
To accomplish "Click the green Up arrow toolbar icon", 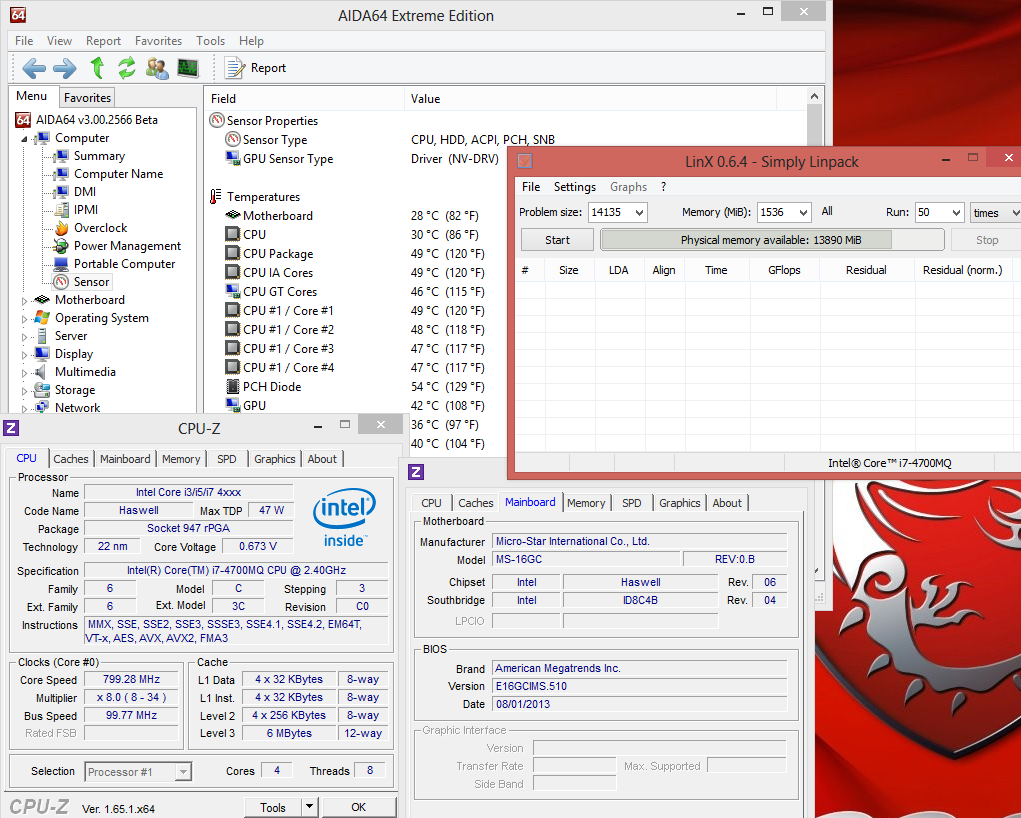I will (x=97, y=68).
